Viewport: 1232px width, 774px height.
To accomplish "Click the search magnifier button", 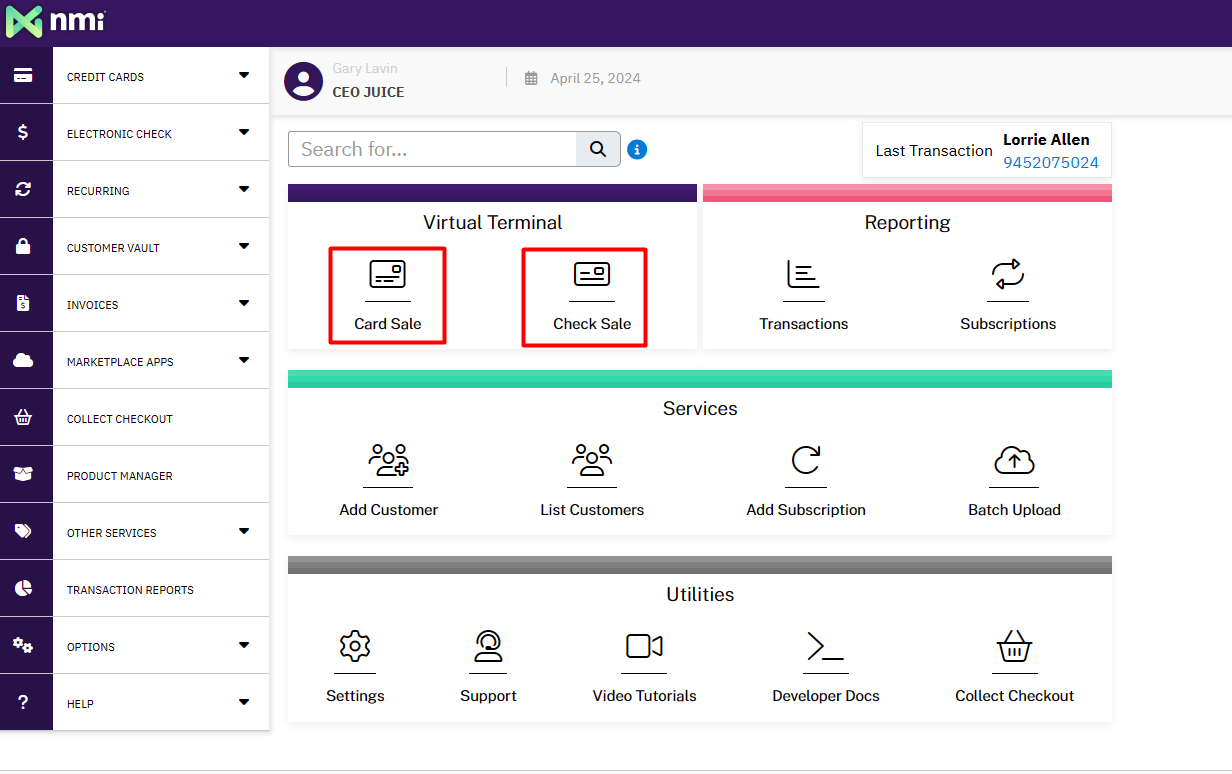I will click(598, 149).
